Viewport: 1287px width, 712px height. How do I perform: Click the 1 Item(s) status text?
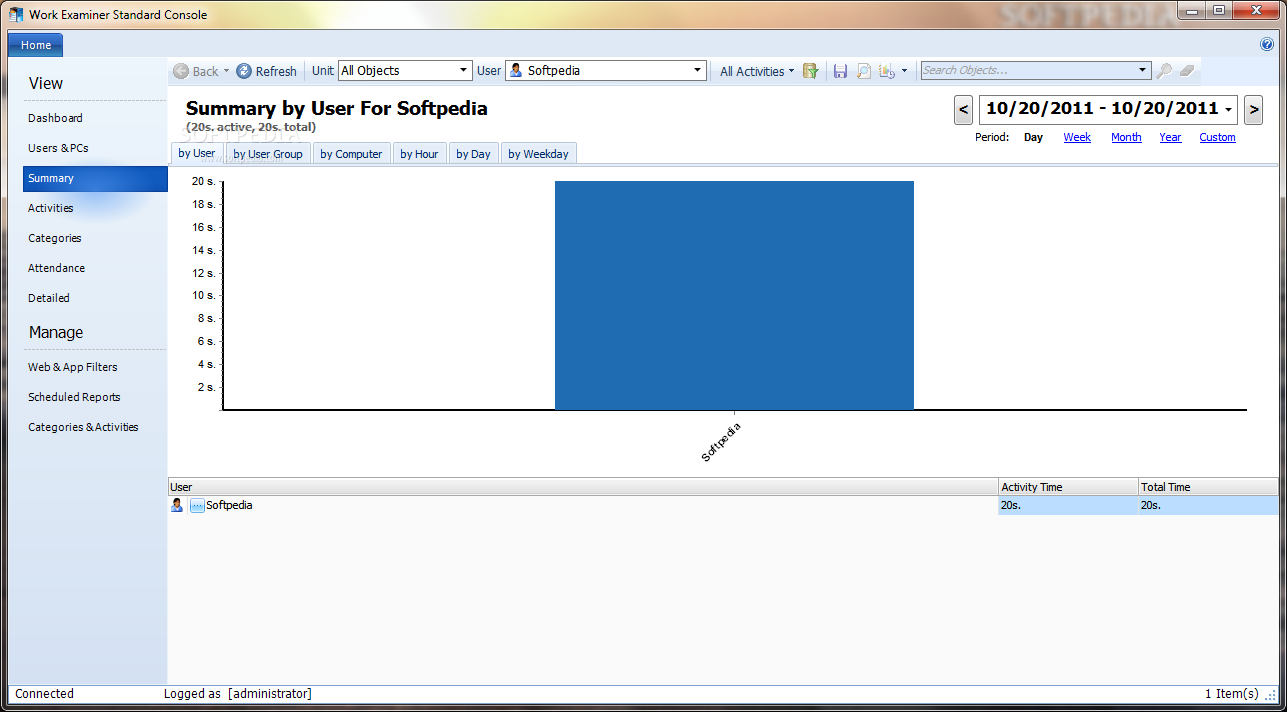tap(1231, 693)
